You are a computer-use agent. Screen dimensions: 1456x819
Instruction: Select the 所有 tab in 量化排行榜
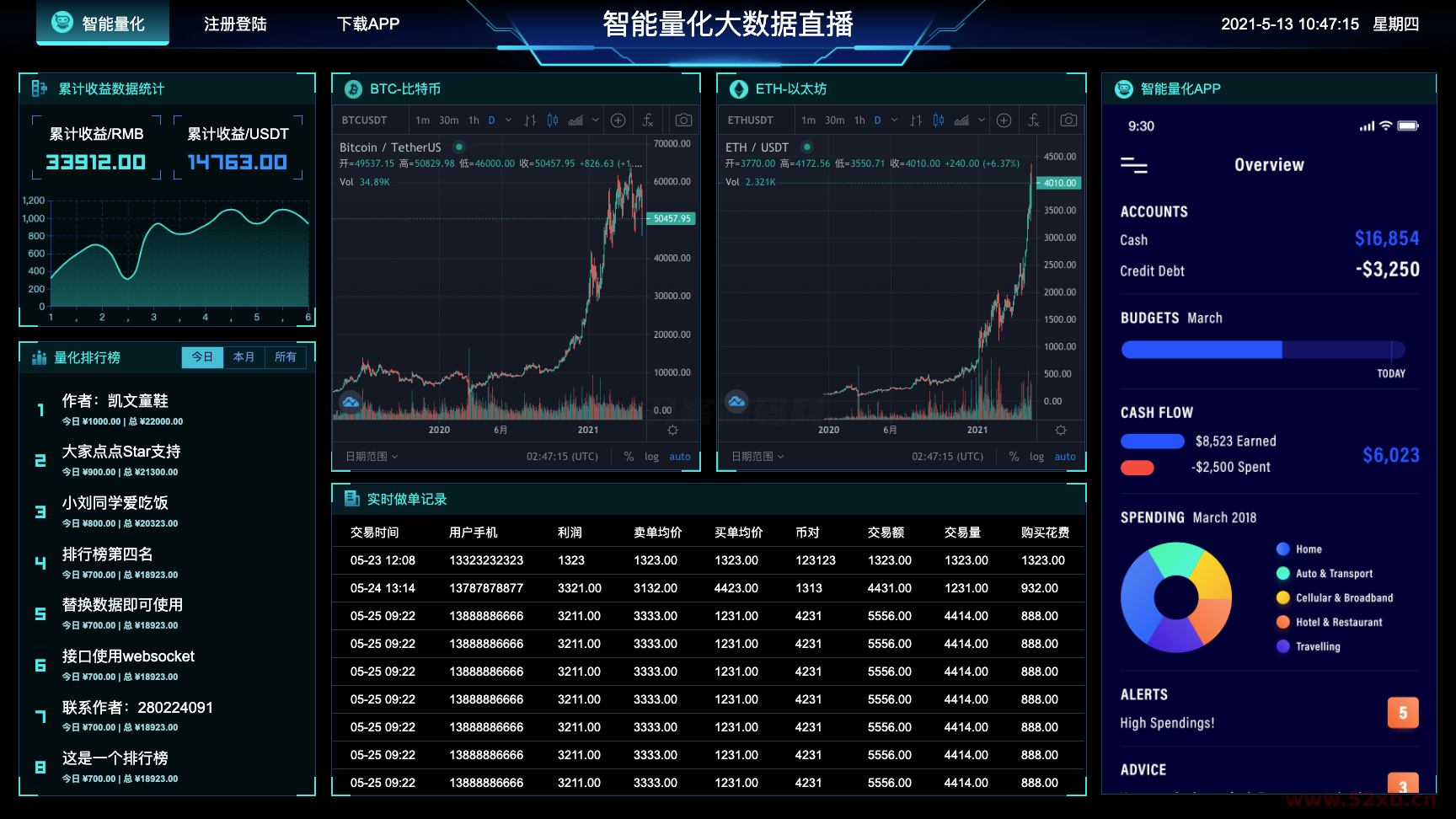click(286, 356)
